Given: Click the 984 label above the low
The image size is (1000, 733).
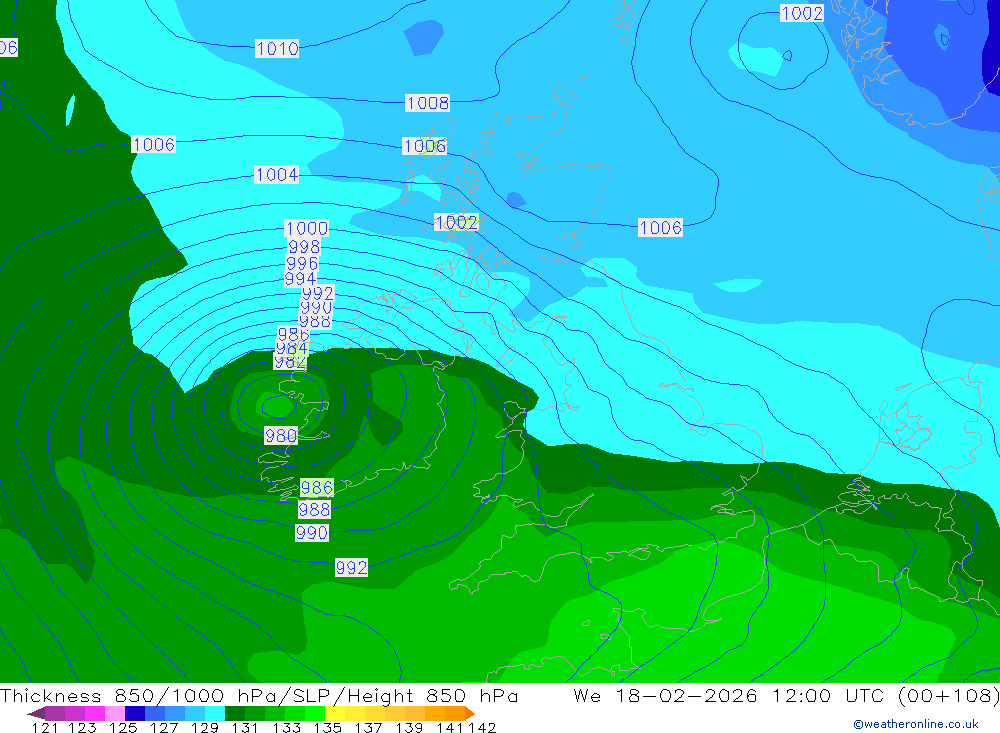Looking at the screenshot, I should (291, 348).
